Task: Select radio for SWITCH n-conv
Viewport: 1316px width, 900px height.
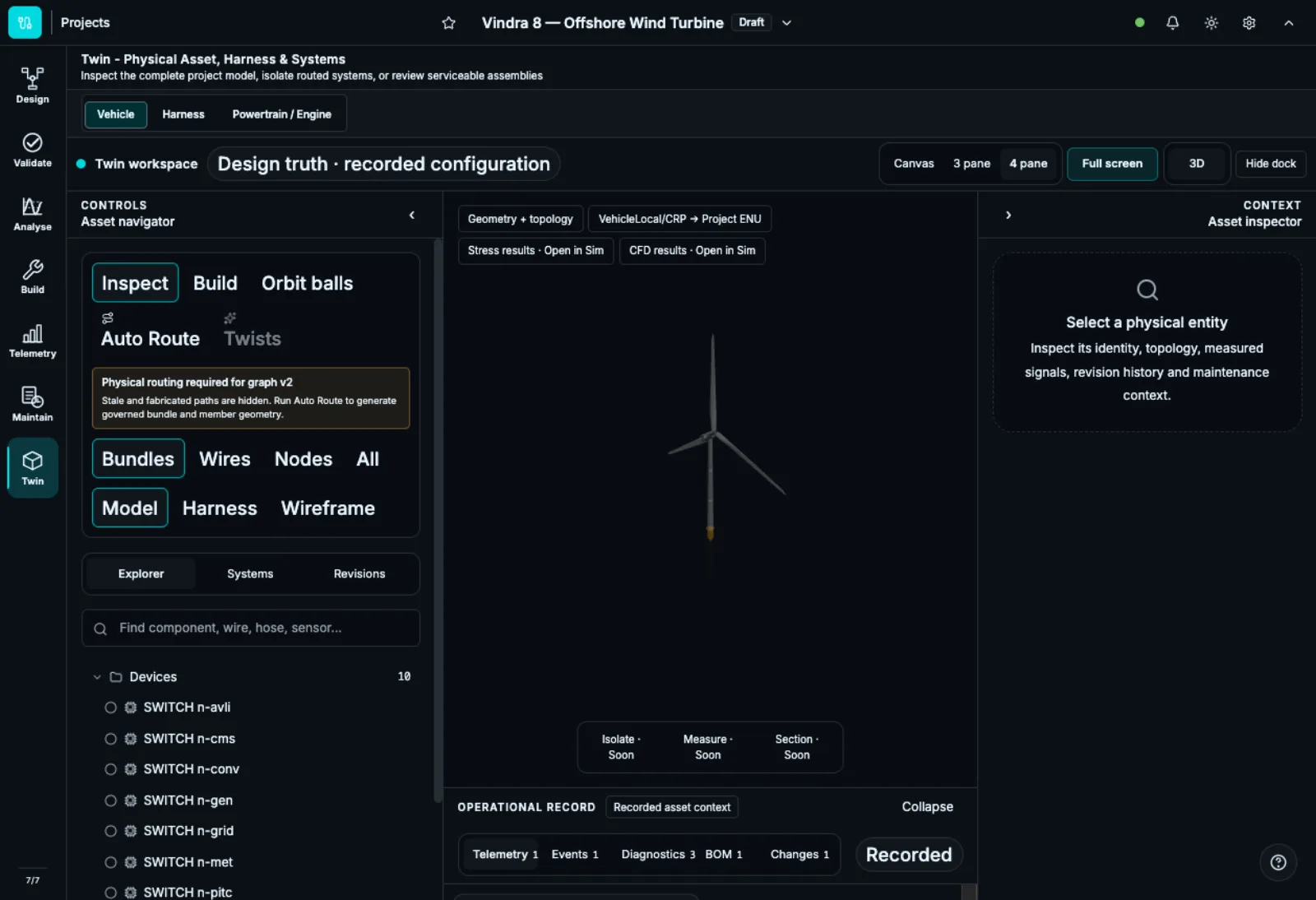Action: point(110,769)
